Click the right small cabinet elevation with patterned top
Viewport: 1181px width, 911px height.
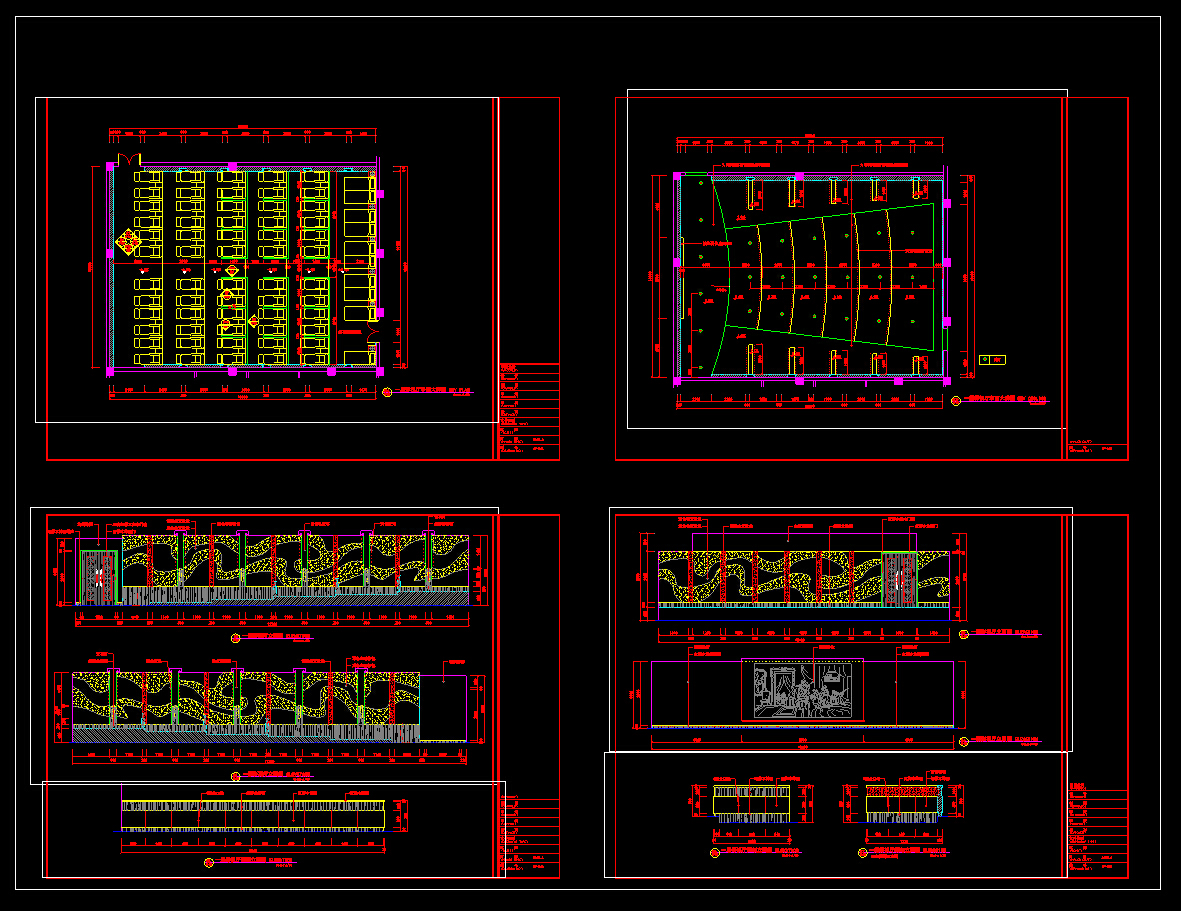coord(903,804)
